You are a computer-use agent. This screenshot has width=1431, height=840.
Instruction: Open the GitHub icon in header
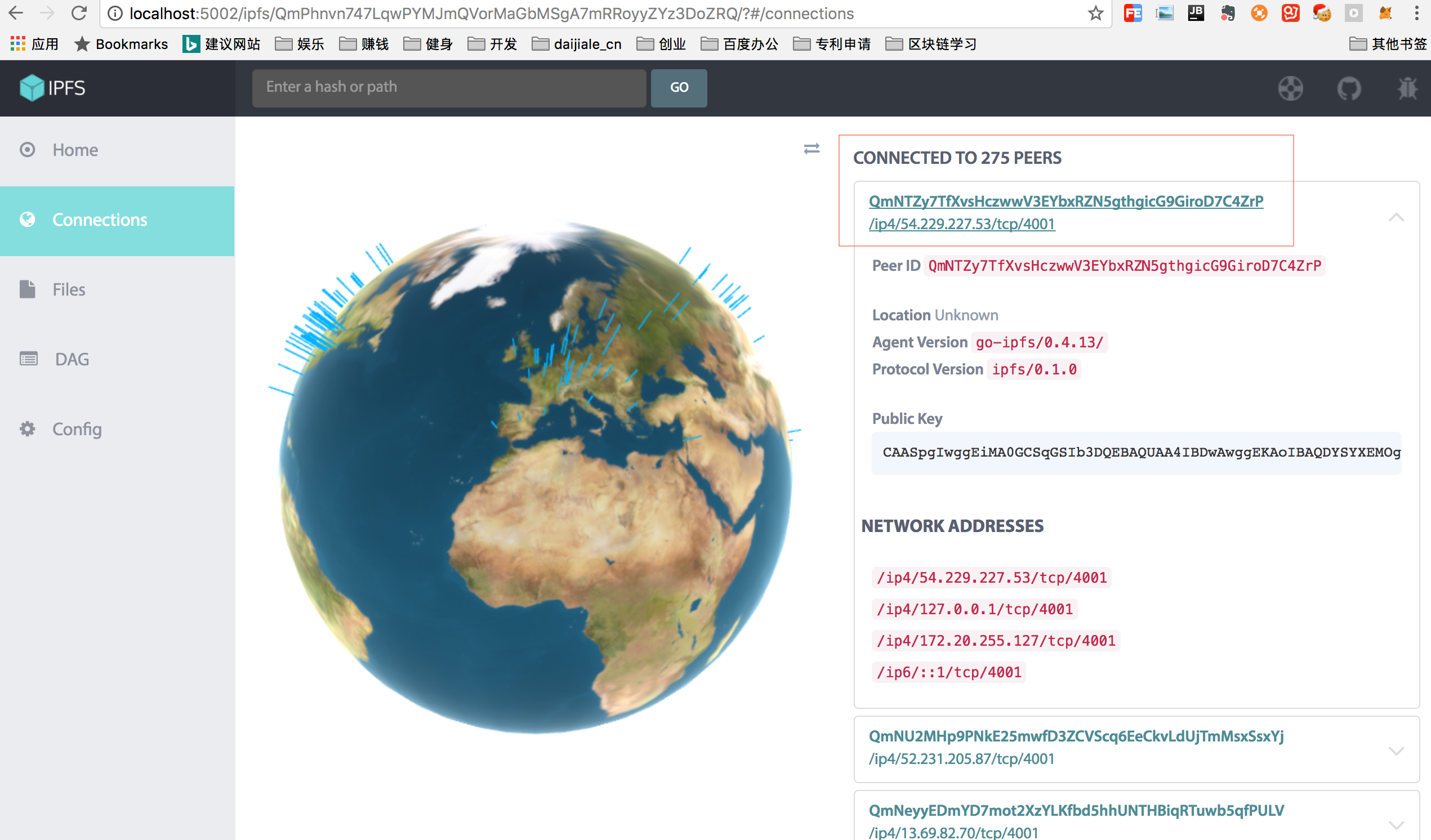1349,88
